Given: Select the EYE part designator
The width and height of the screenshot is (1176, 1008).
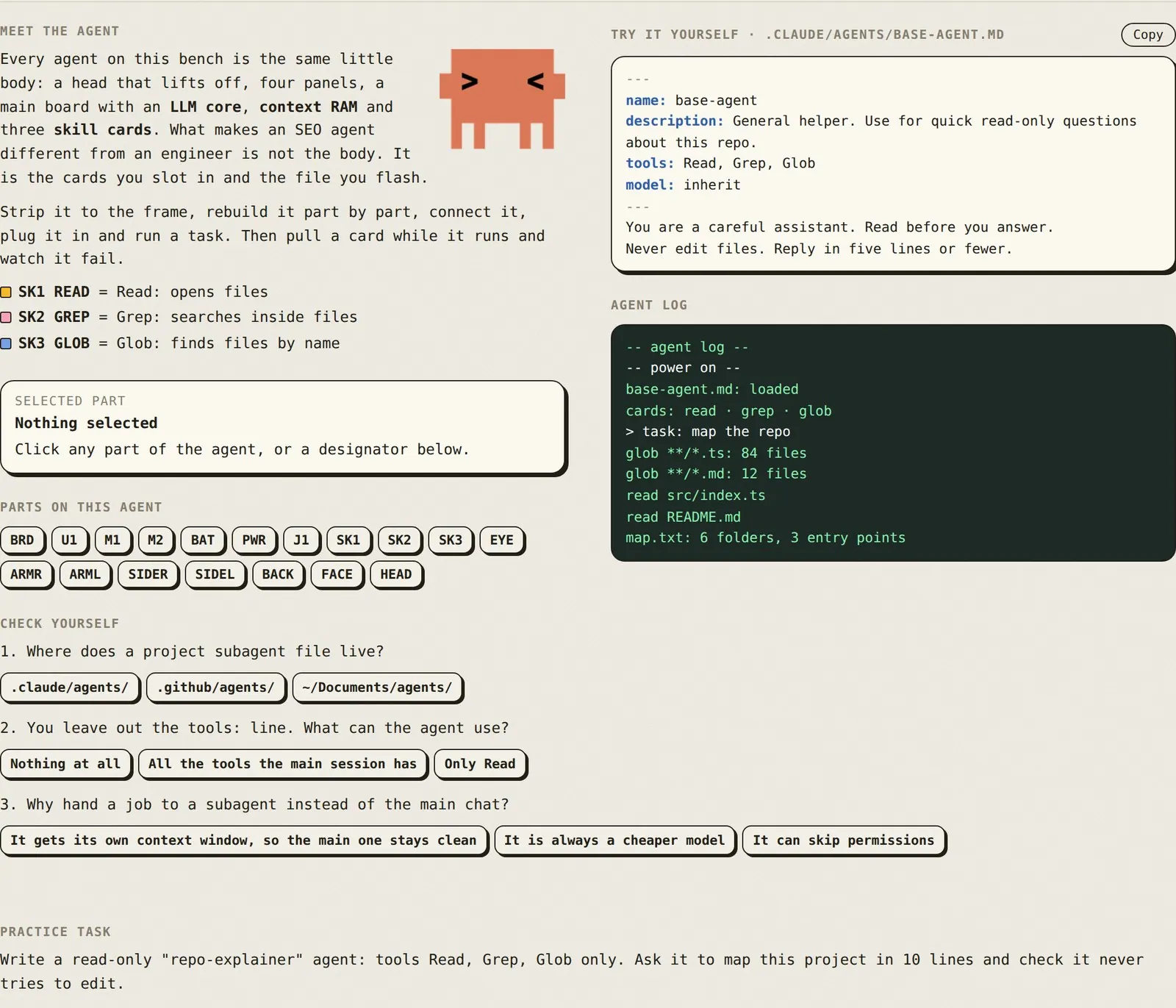Looking at the screenshot, I should [502, 540].
